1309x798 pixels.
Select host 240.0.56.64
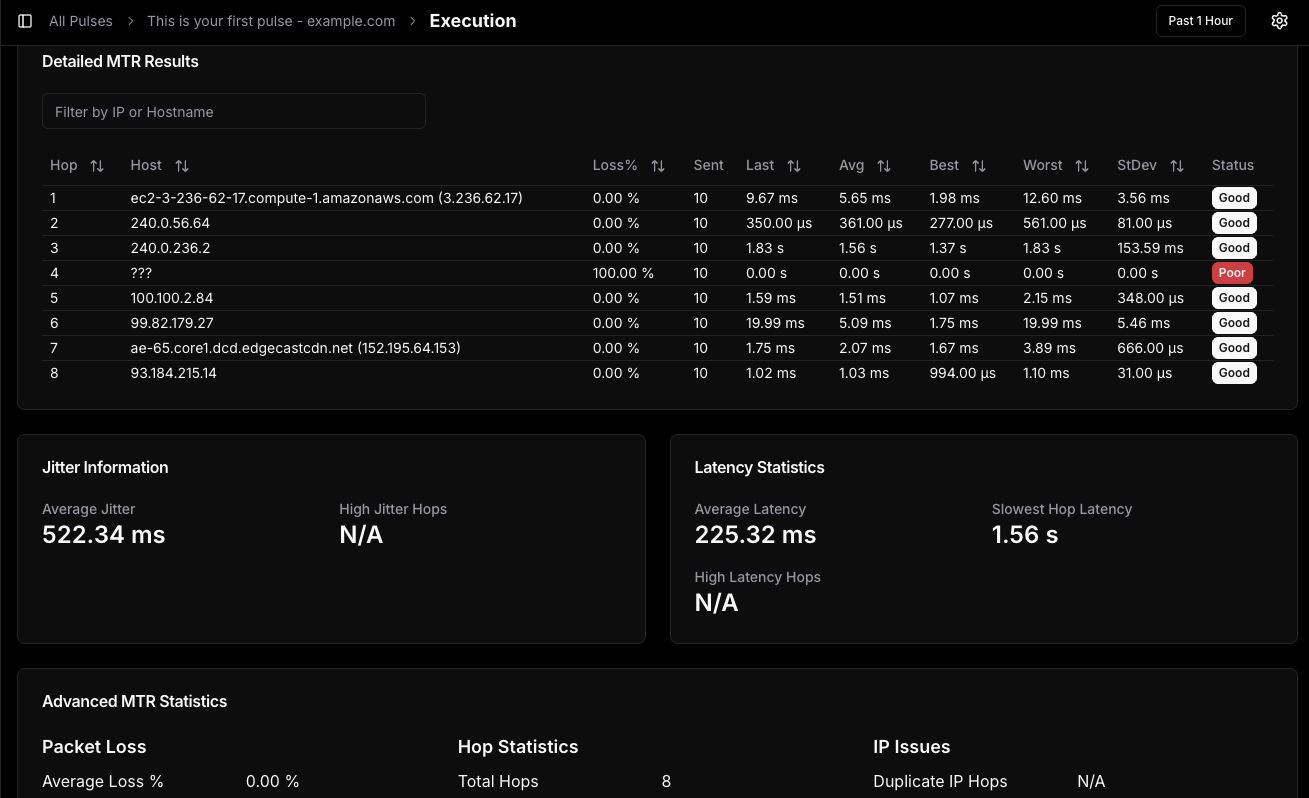[x=170, y=223]
